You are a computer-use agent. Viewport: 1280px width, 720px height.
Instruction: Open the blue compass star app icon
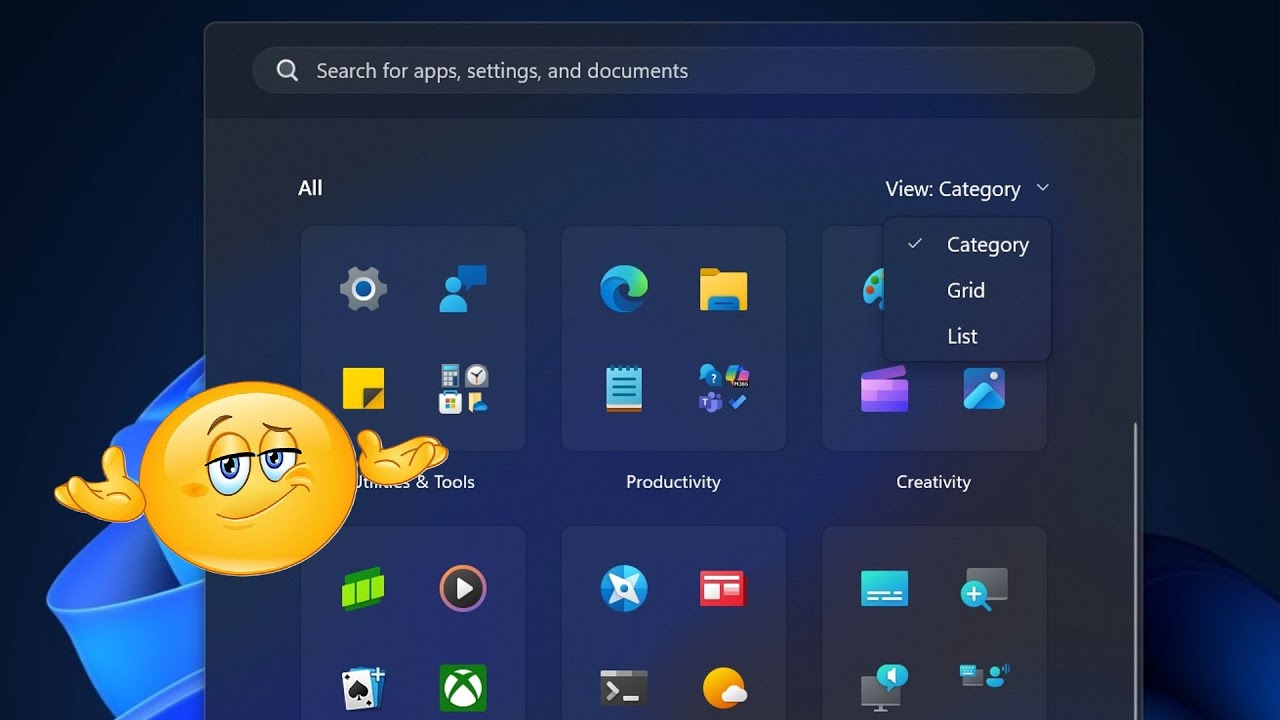click(x=624, y=589)
